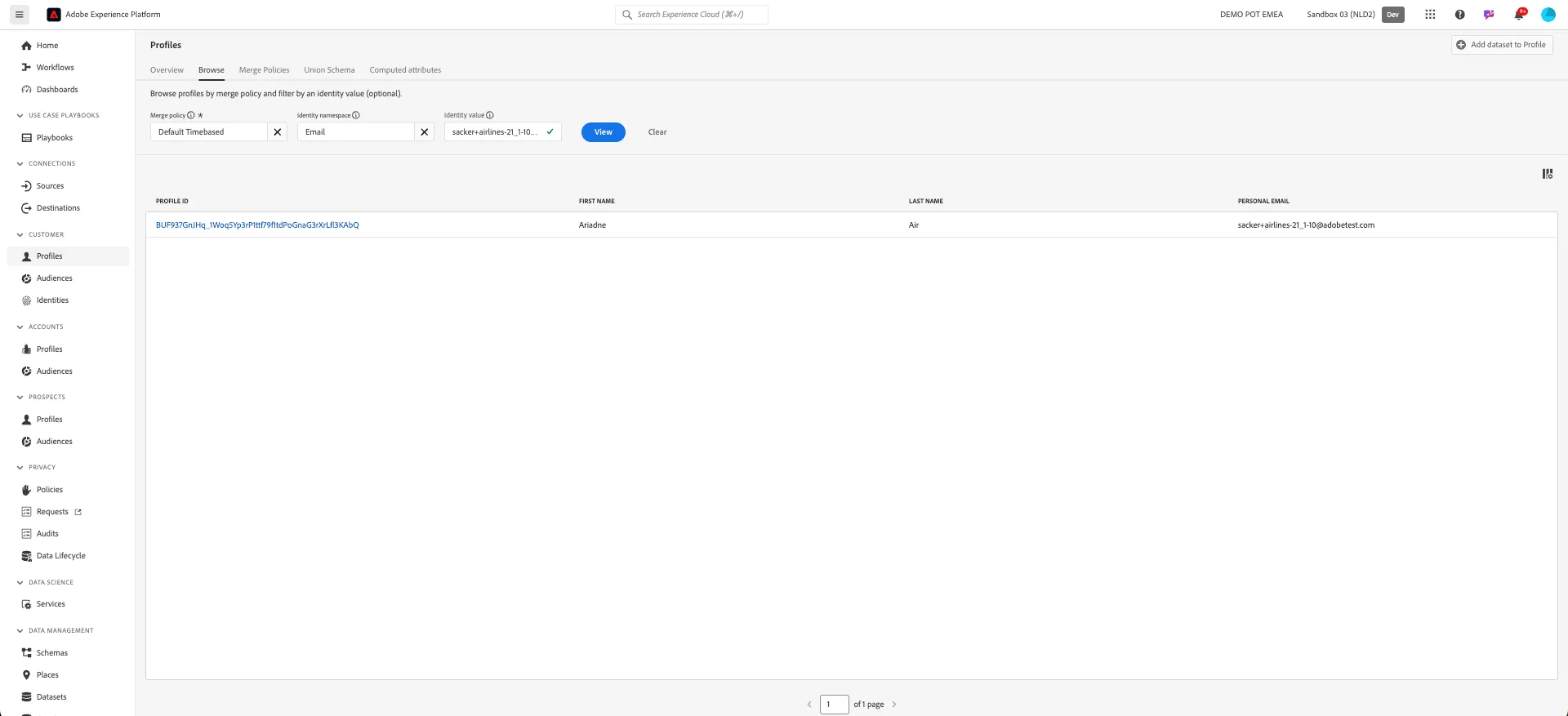This screenshot has height=716, width=1568.
Task: Open the user account avatar
Action: pos(1548,15)
